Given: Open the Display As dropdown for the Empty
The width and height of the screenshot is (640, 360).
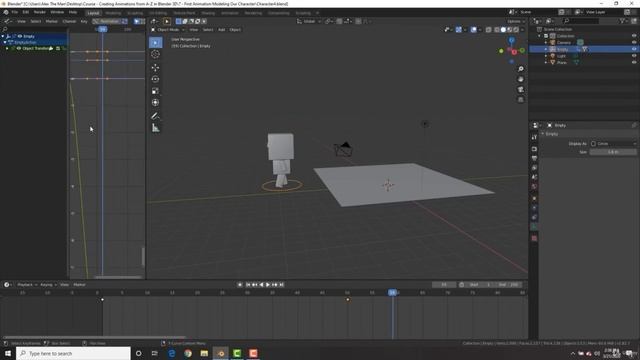Looking at the screenshot, I should 613,144.
